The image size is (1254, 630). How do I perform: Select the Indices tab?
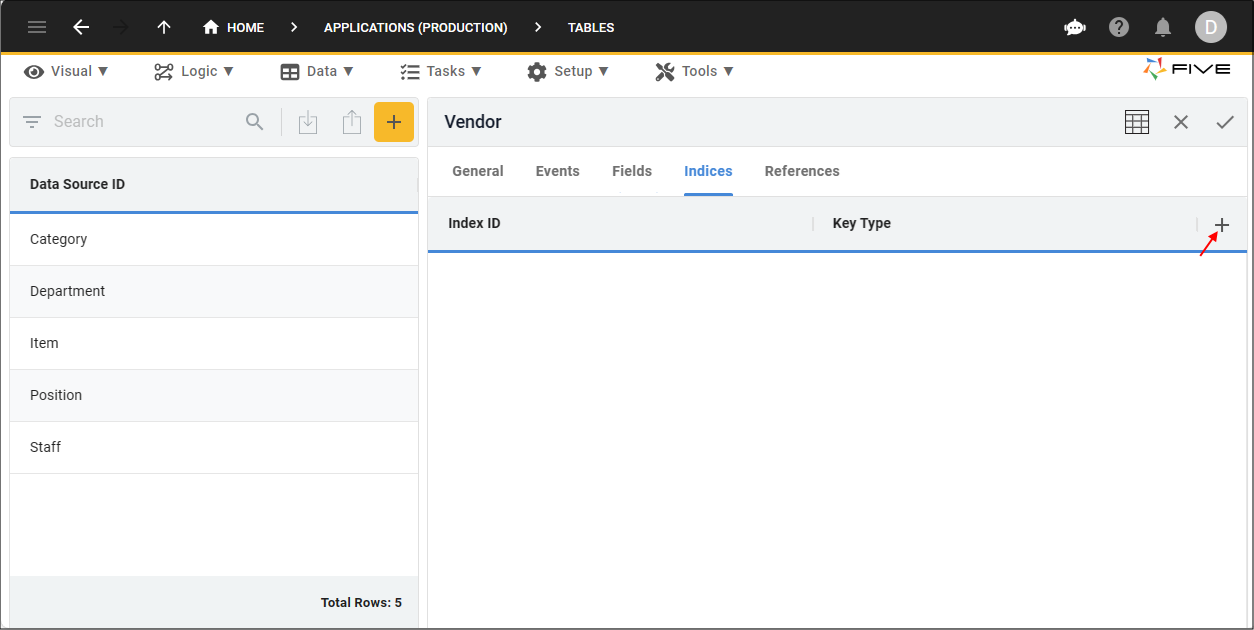tap(708, 171)
